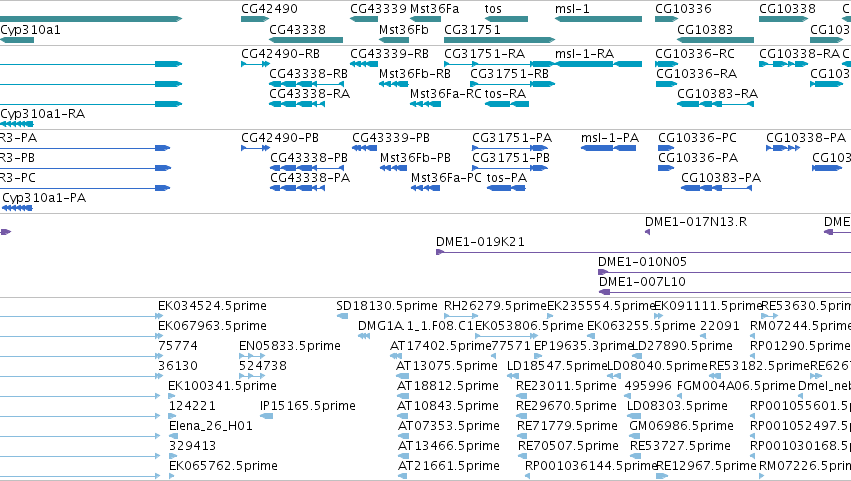Click the 524738 feature label

pyautogui.click(x=263, y=366)
